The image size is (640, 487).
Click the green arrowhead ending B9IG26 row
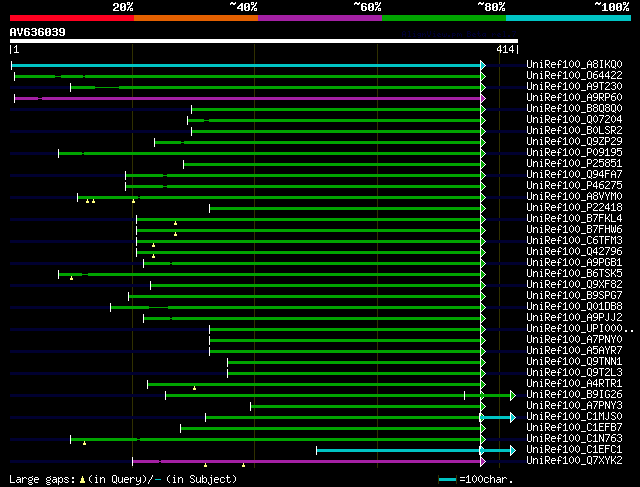[513, 395]
